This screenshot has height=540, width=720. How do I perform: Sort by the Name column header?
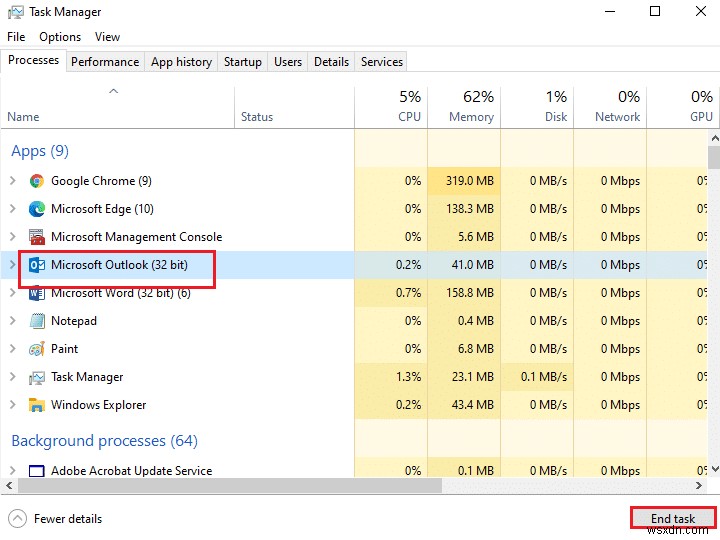click(x=117, y=107)
